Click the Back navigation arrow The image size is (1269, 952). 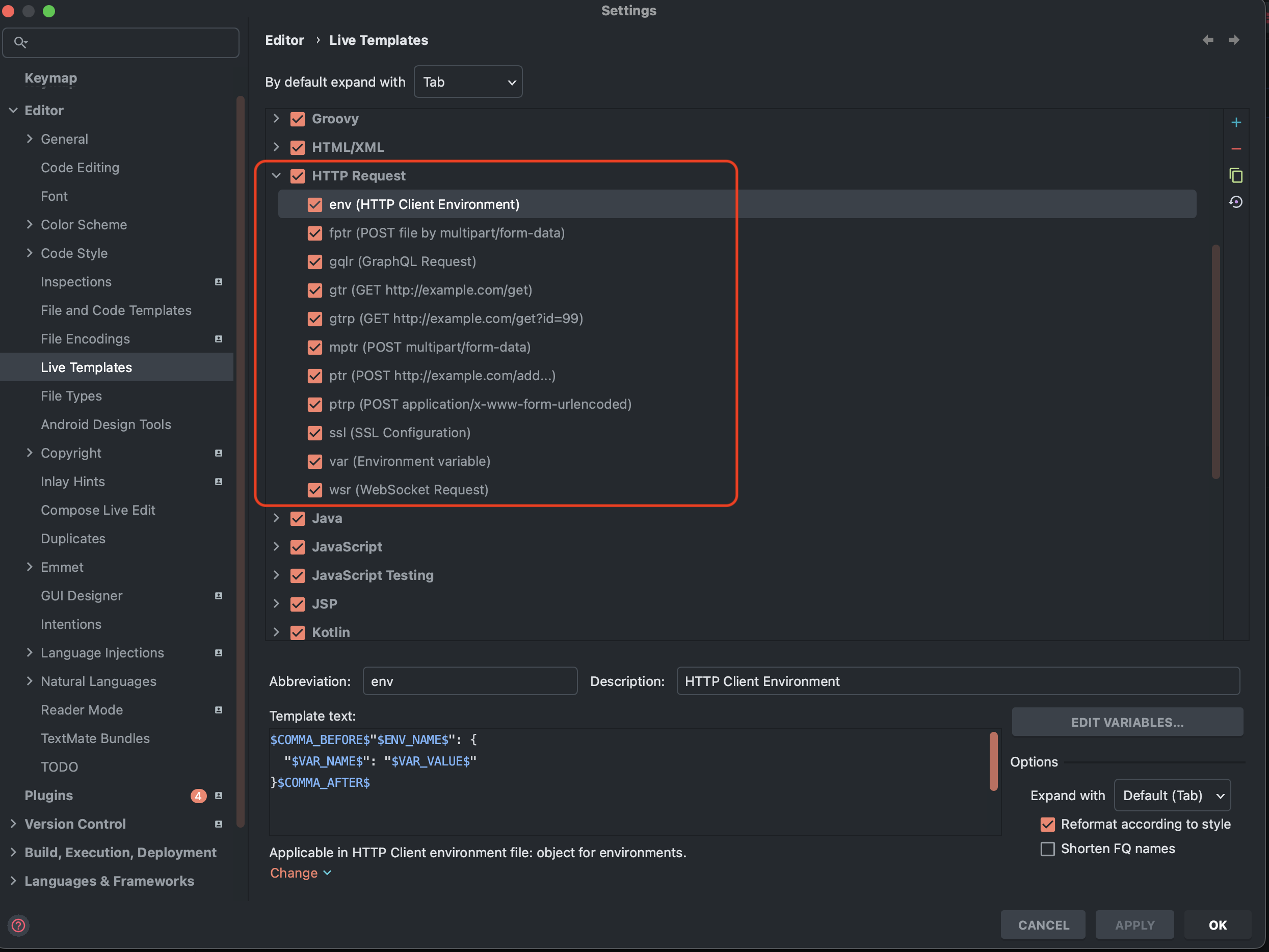[1208, 40]
